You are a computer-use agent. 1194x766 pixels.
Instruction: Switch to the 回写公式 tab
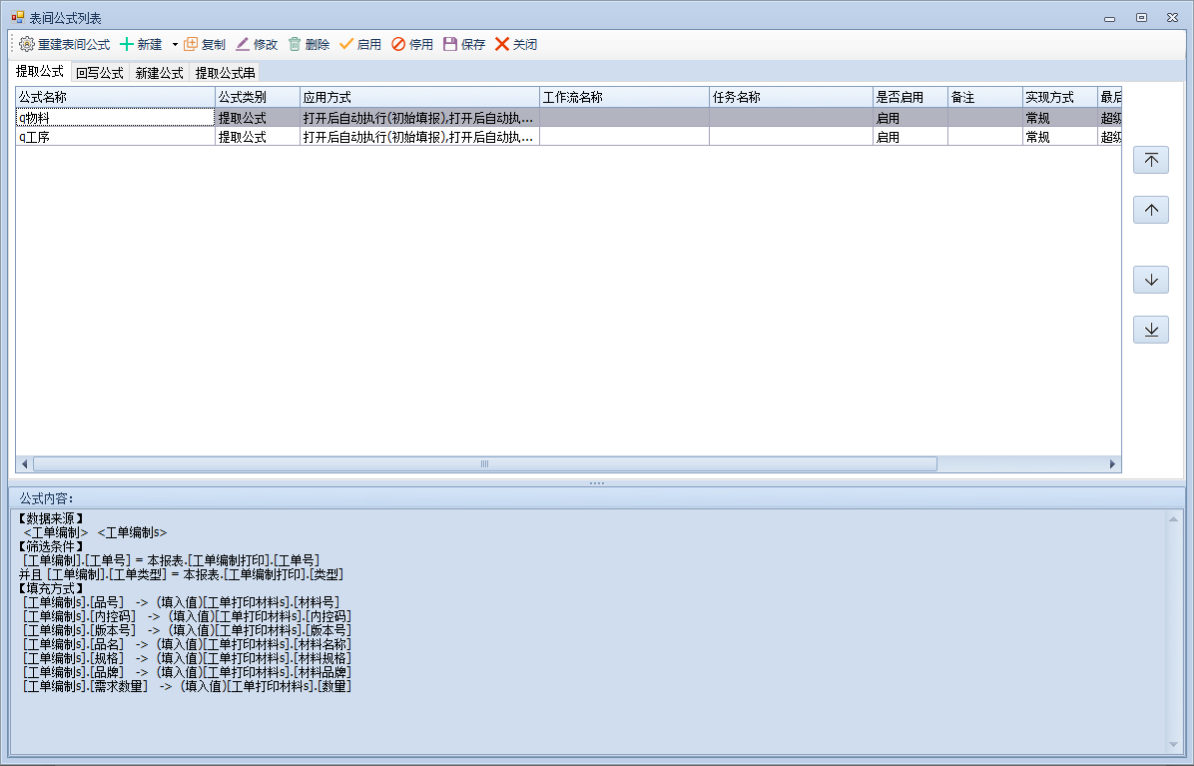[99, 73]
